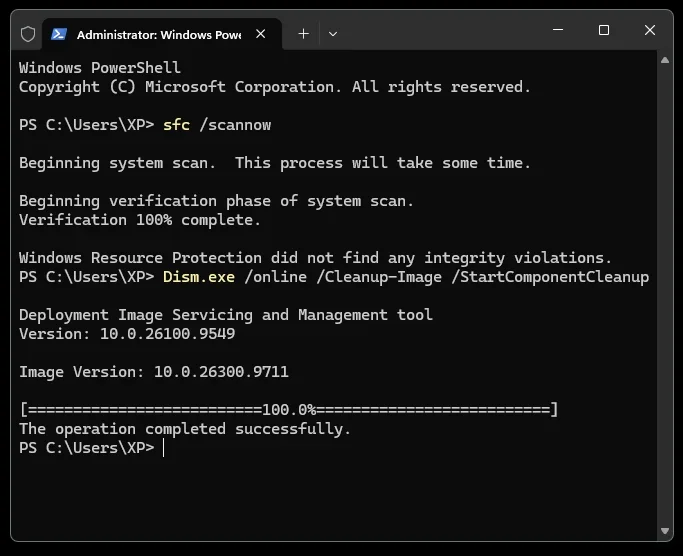Click 'Image Version: 10.0.26300.9711' line
This screenshot has height=556, width=683.
(x=154, y=372)
